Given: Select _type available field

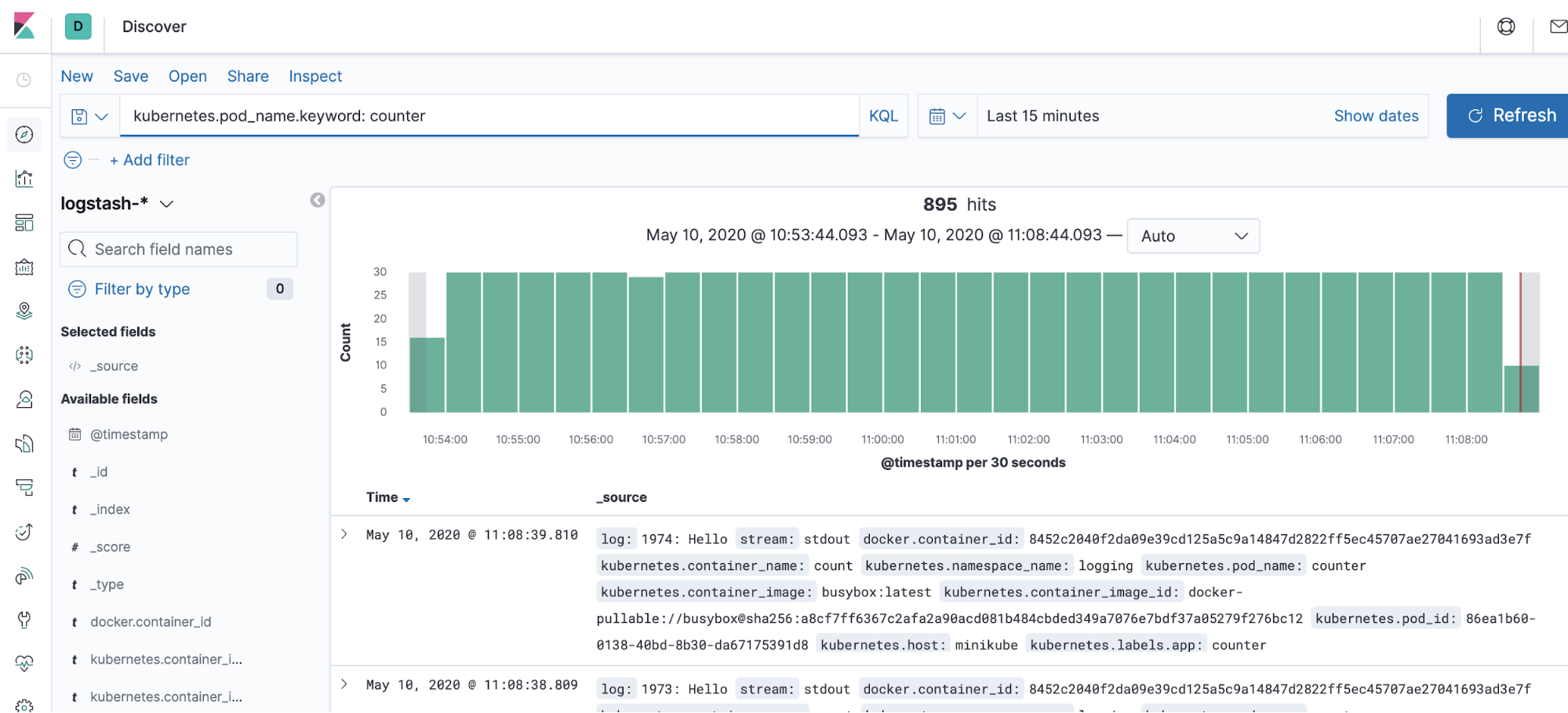Looking at the screenshot, I should coord(107,585).
